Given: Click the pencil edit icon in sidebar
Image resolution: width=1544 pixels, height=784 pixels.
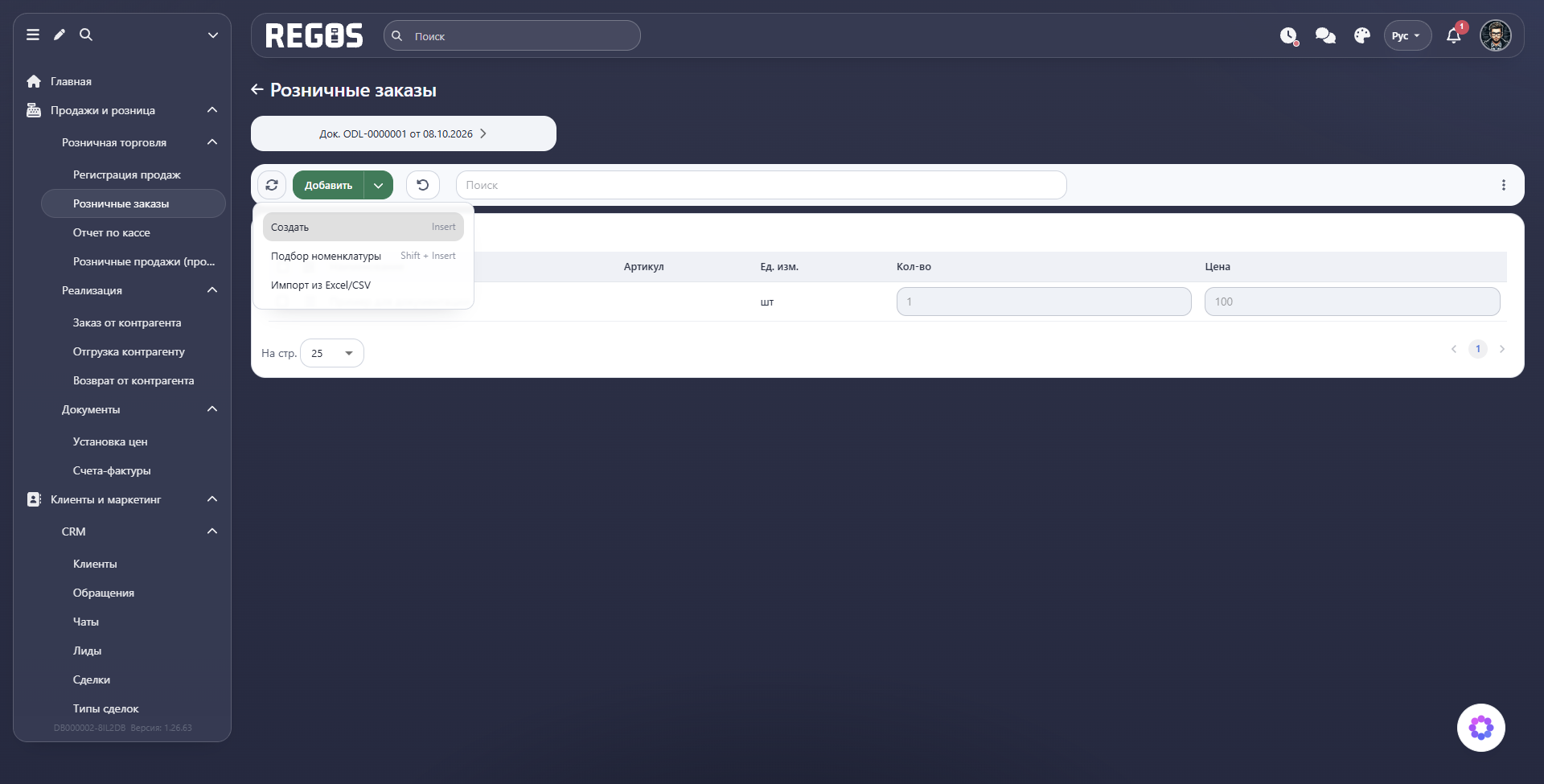Looking at the screenshot, I should click(x=60, y=35).
